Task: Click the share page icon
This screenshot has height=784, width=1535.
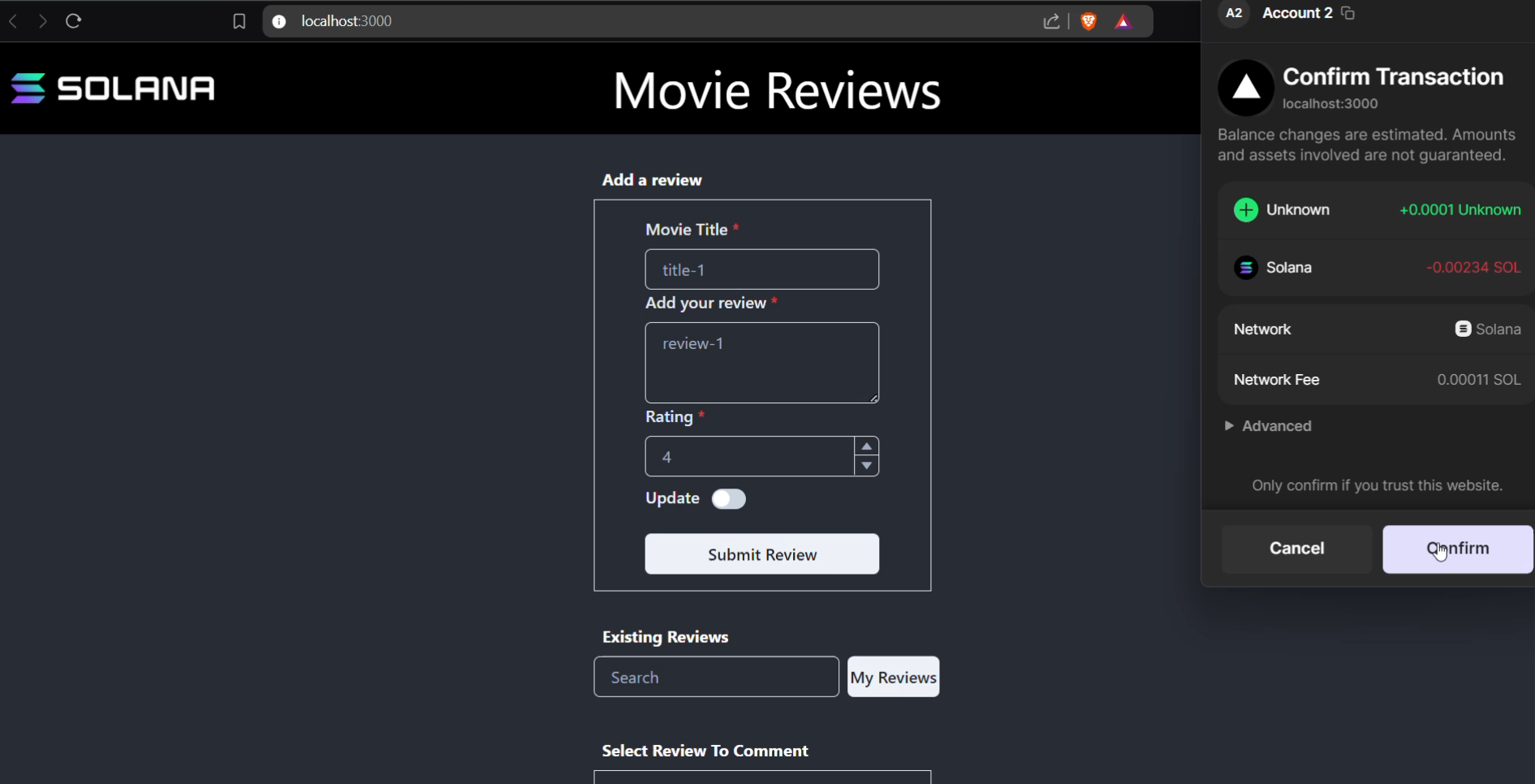Action: pos(1051,21)
